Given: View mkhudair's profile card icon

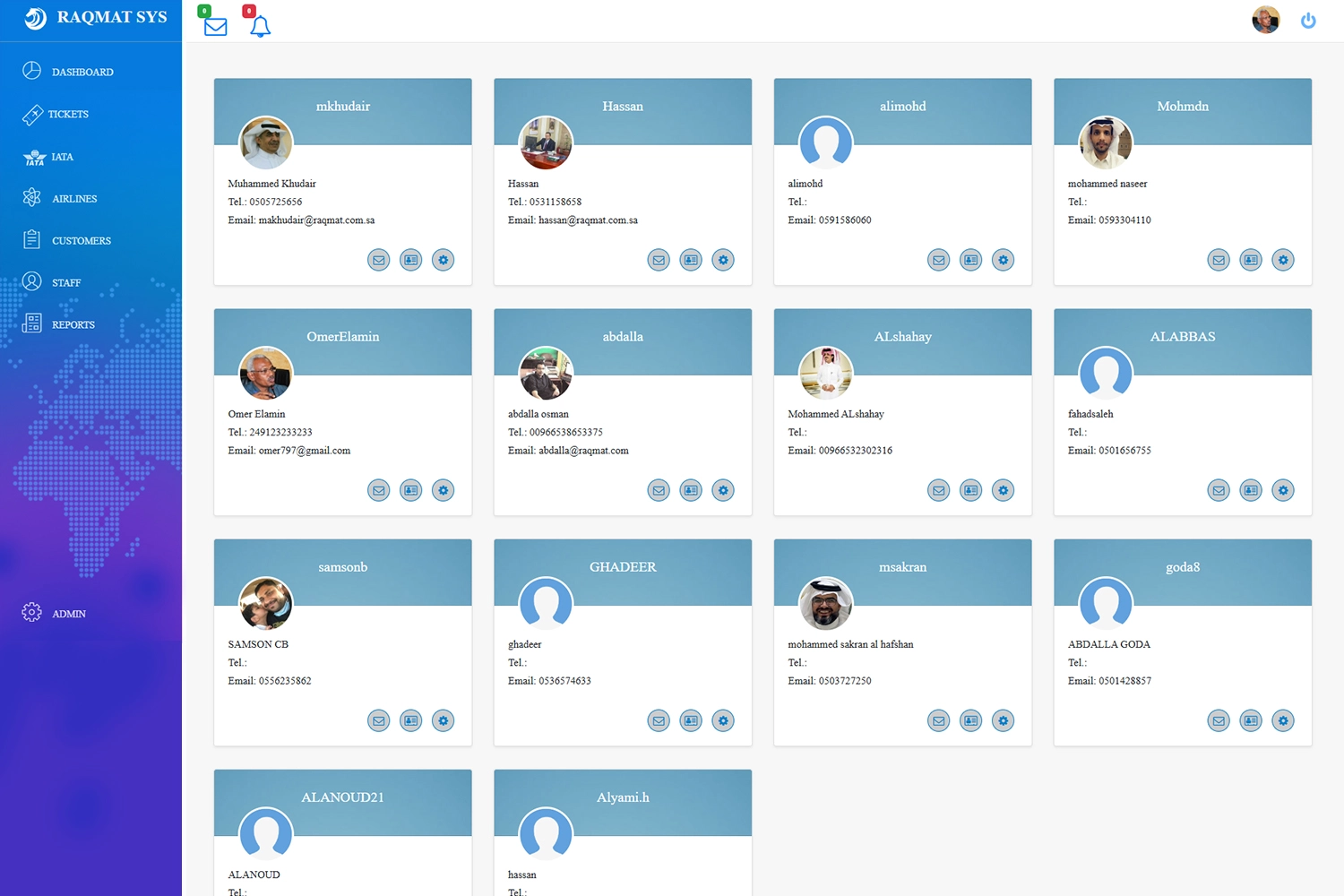Looking at the screenshot, I should coord(411,260).
